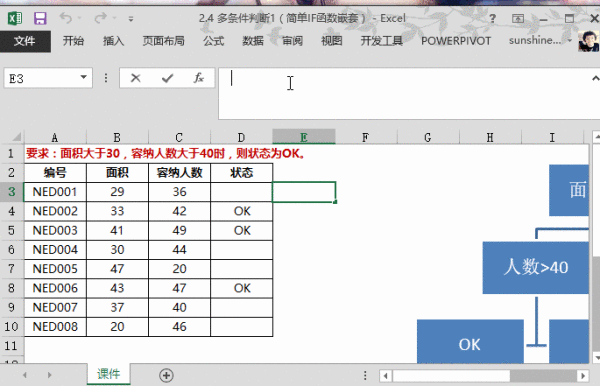Open Ribbon Display Options
600x386 pixels.
(518, 18)
